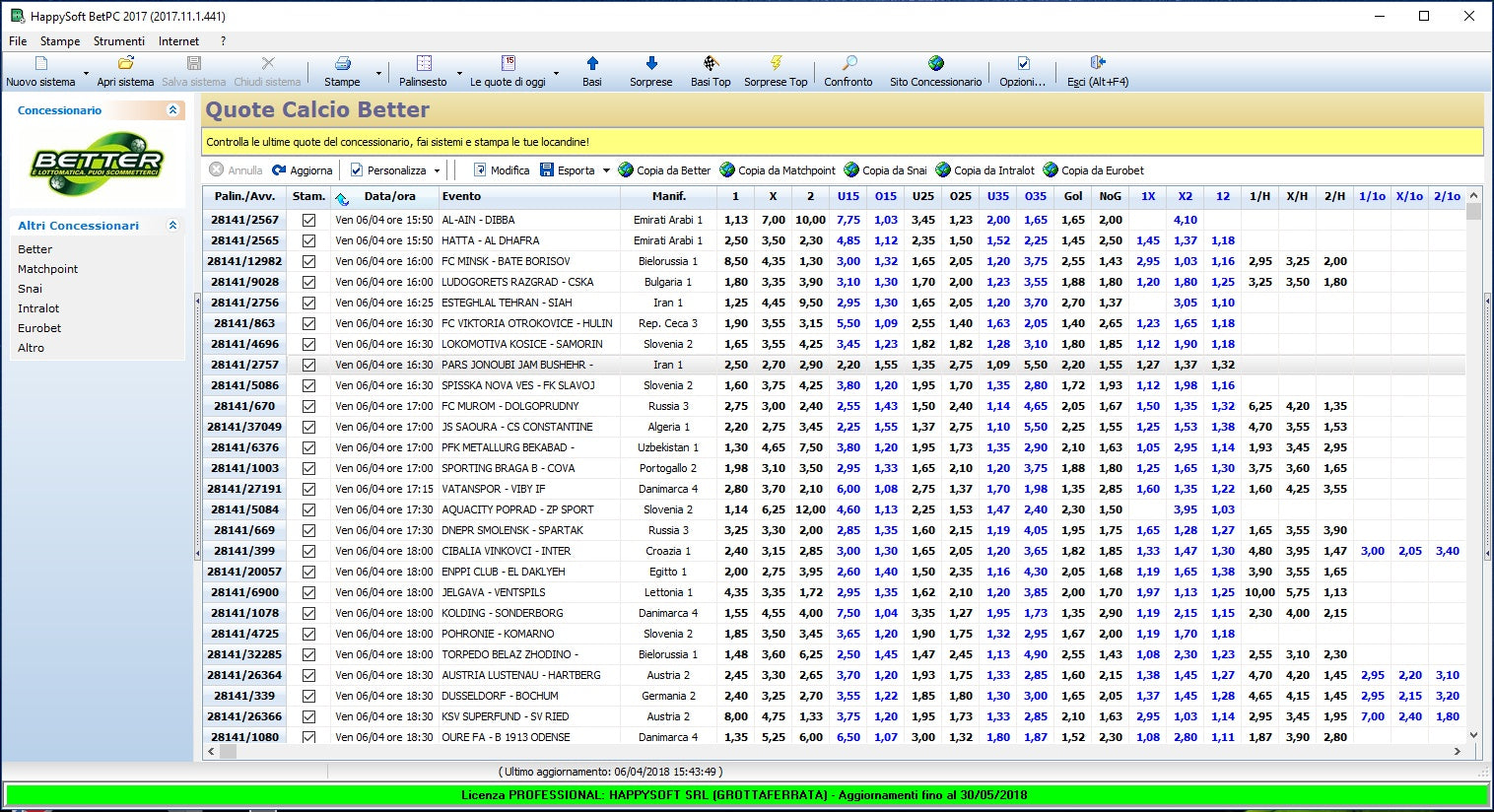
Task: Select the PARS JONOUBI JAM BUSHEHR row
Action: (x=834, y=365)
